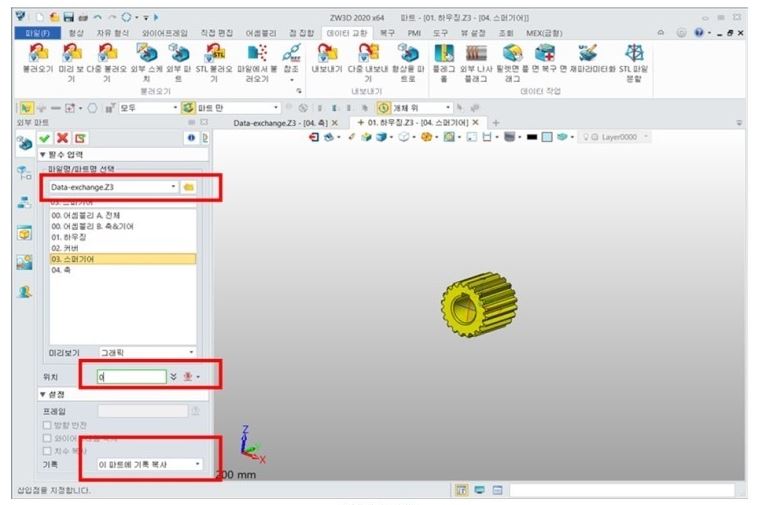Collapse the 필수 입력 section
Image resolution: width=759 pixels, height=505 pixels.
click(43, 154)
